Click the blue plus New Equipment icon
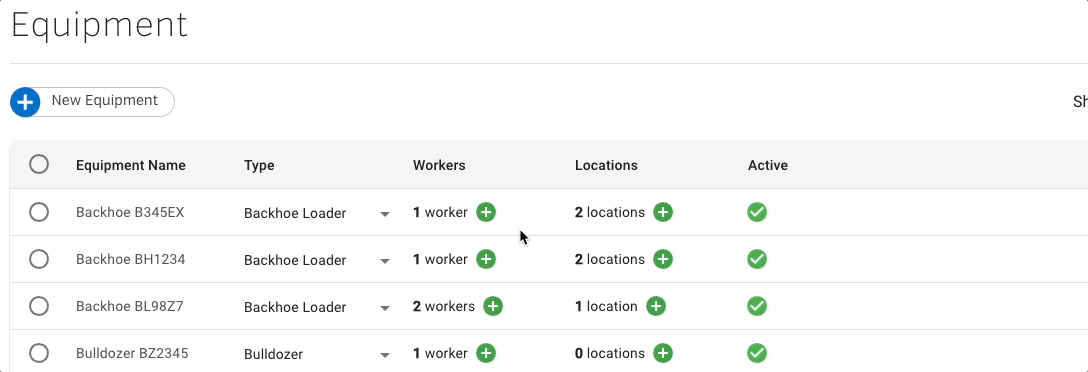The image size is (1088, 372). [25, 102]
